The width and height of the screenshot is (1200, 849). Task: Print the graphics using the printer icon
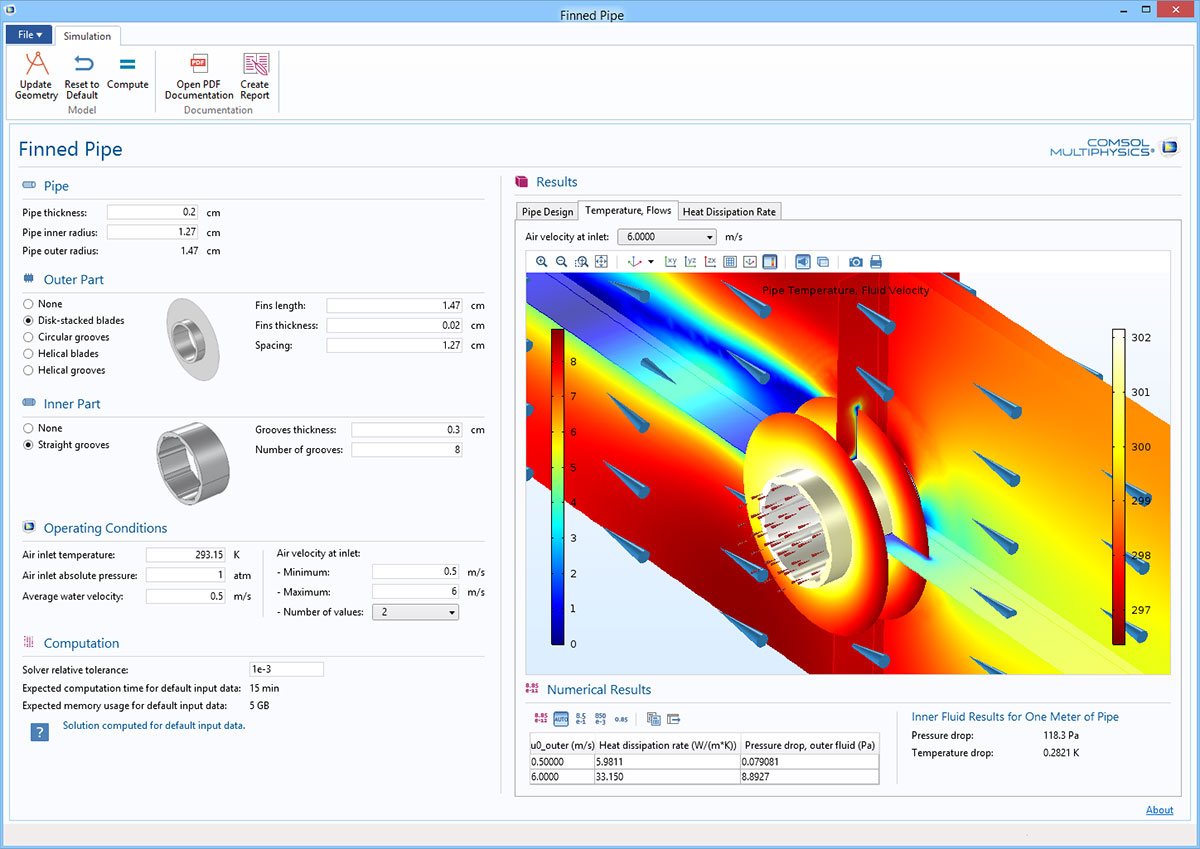pyautogui.click(x=876, y=262)
